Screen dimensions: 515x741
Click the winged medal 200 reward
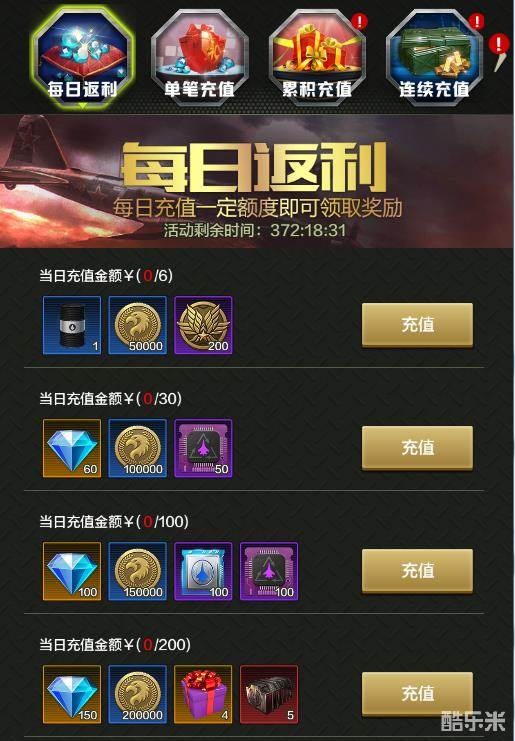[x=203, y=325]
